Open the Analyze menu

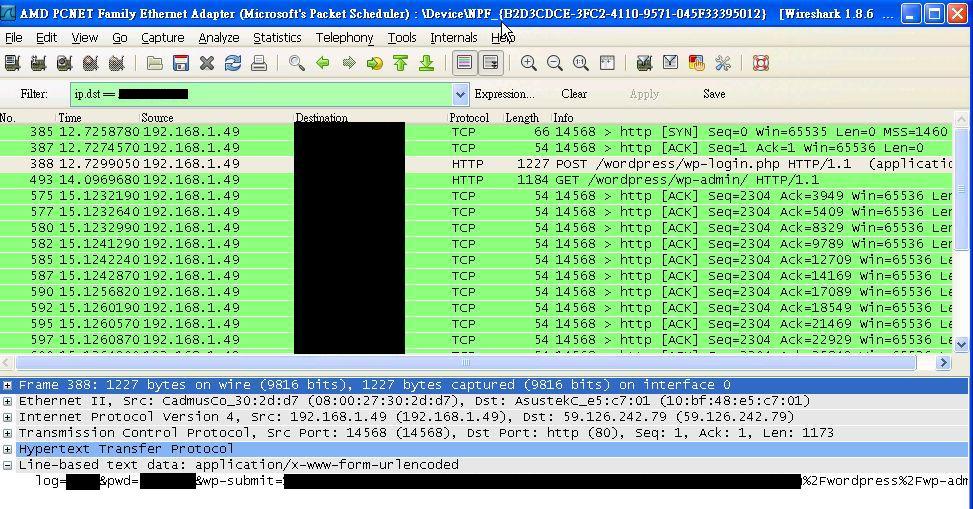coord(218,38)
